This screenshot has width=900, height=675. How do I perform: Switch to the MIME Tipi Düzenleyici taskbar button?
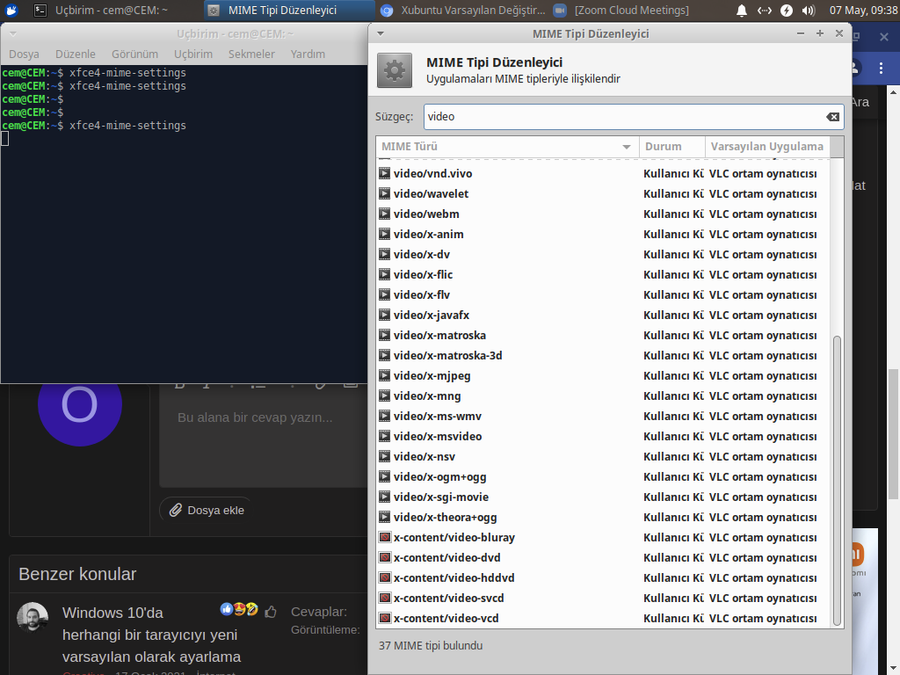pyautogui.click(x=289, y=10)
